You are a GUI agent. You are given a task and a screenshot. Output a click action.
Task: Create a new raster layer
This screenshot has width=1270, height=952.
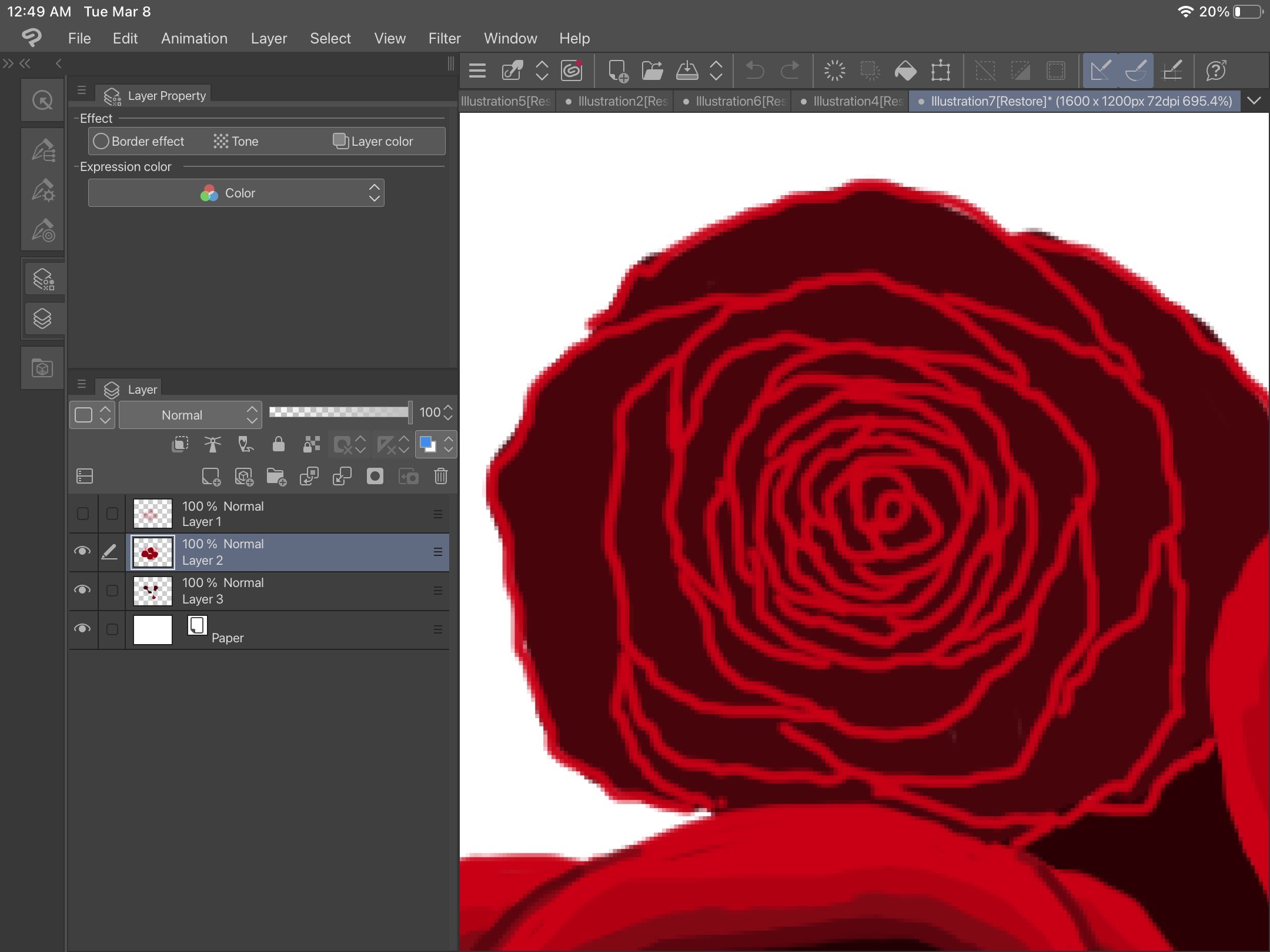(210, 476)
